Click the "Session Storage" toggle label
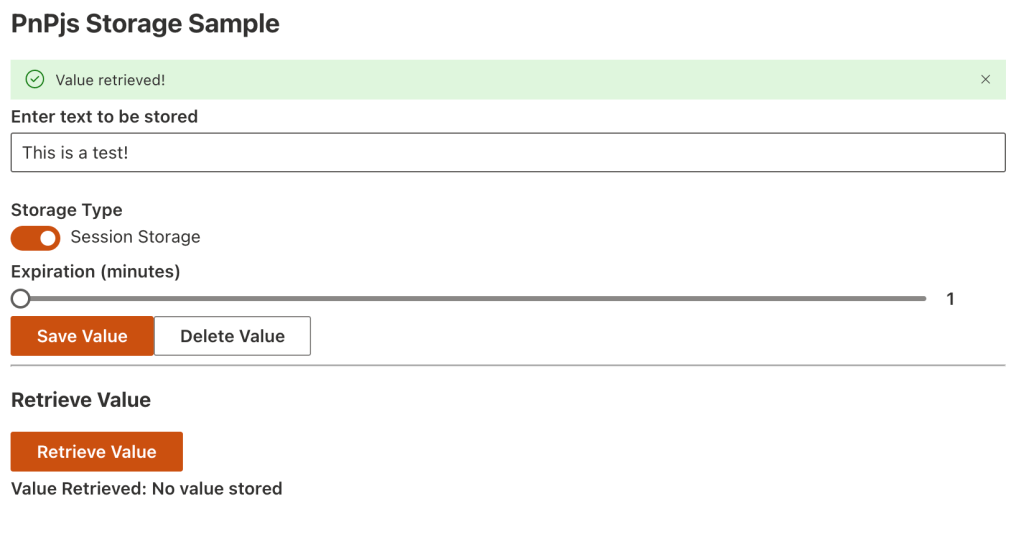This screenshot has height=535, width=1024. 135,237
